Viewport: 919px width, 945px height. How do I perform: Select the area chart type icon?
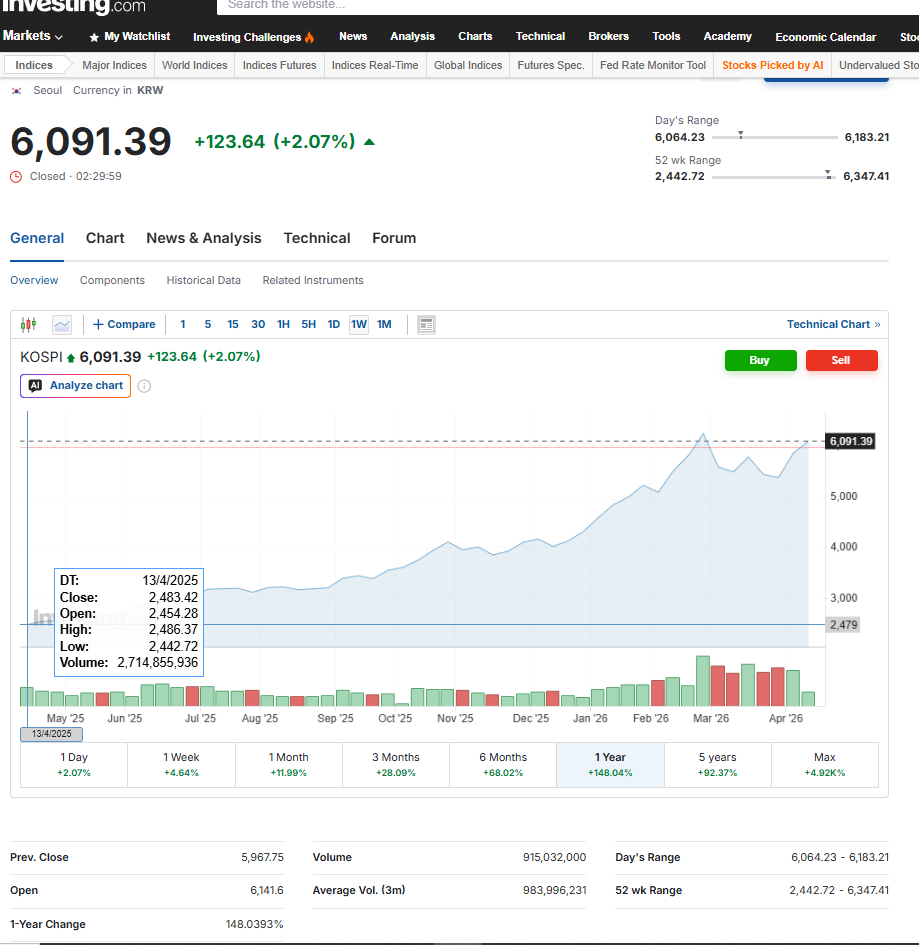[x=62, y=325]
